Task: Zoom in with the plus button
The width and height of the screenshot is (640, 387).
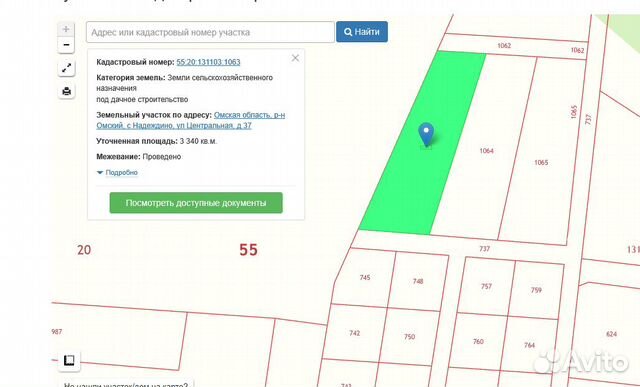Action: [x=66, y=29]
